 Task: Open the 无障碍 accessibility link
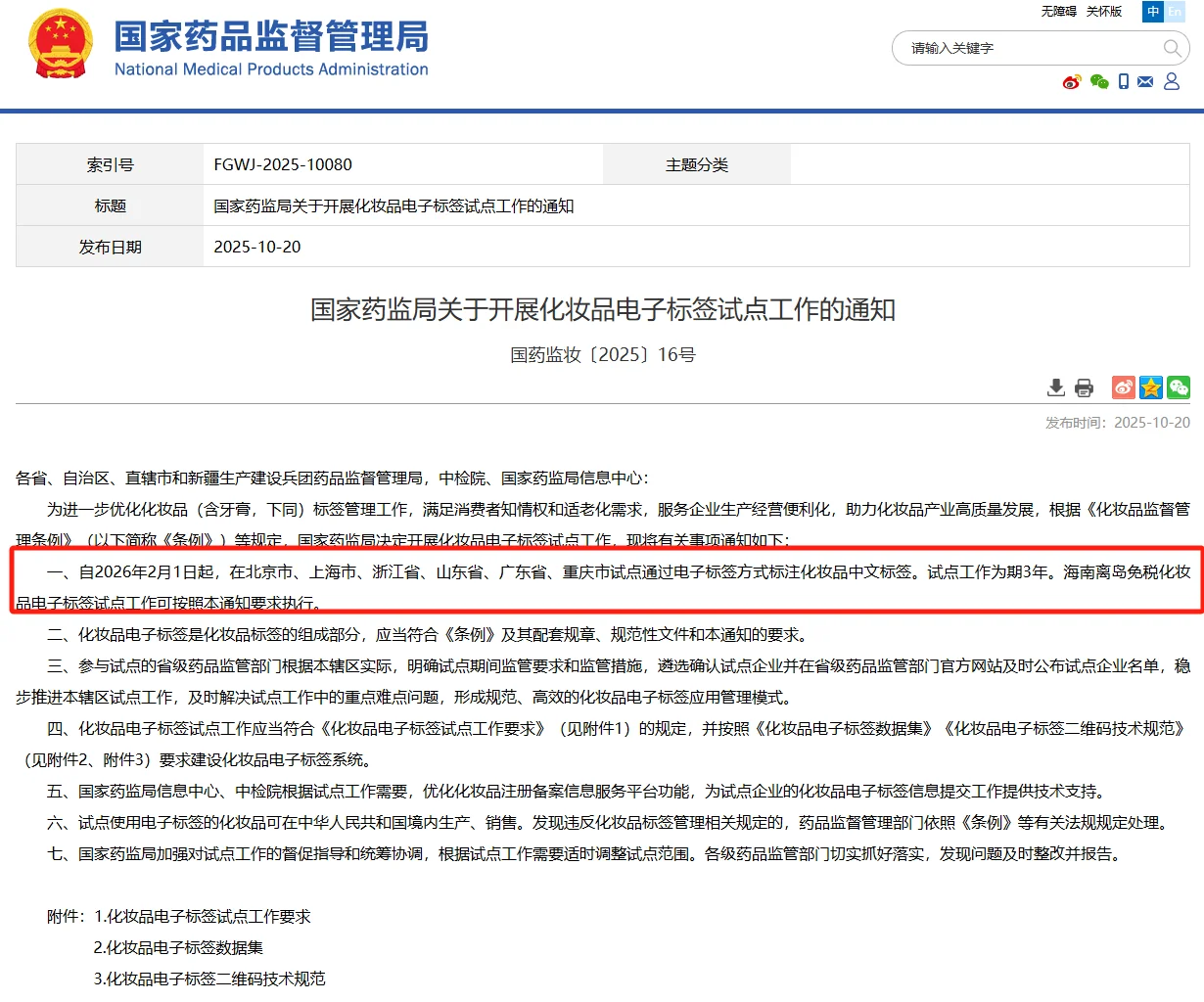point(1061,12)
